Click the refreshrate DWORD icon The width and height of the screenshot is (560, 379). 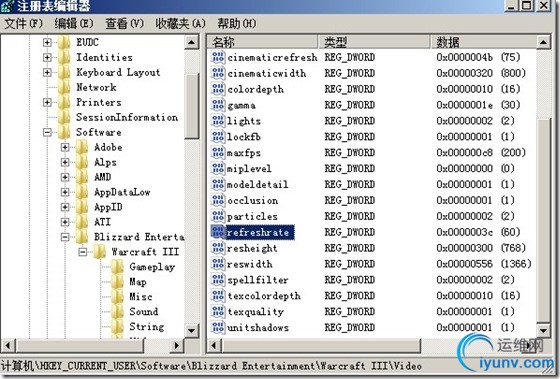[x=218, y=232]
